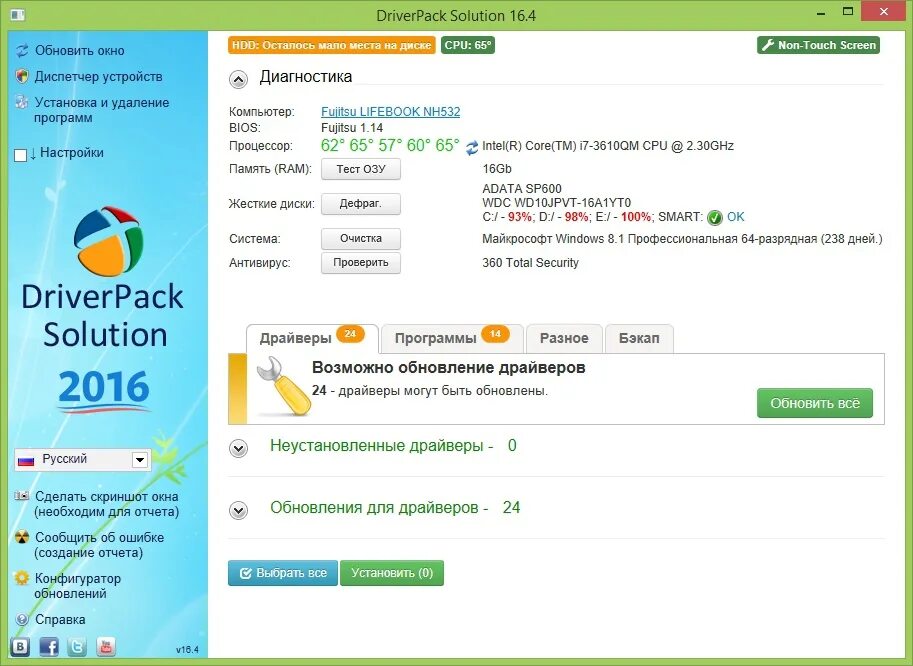The image size is (913, 666).
Task: Click the HDD low disk space warning badge
Action: click(x=331, y=45)
